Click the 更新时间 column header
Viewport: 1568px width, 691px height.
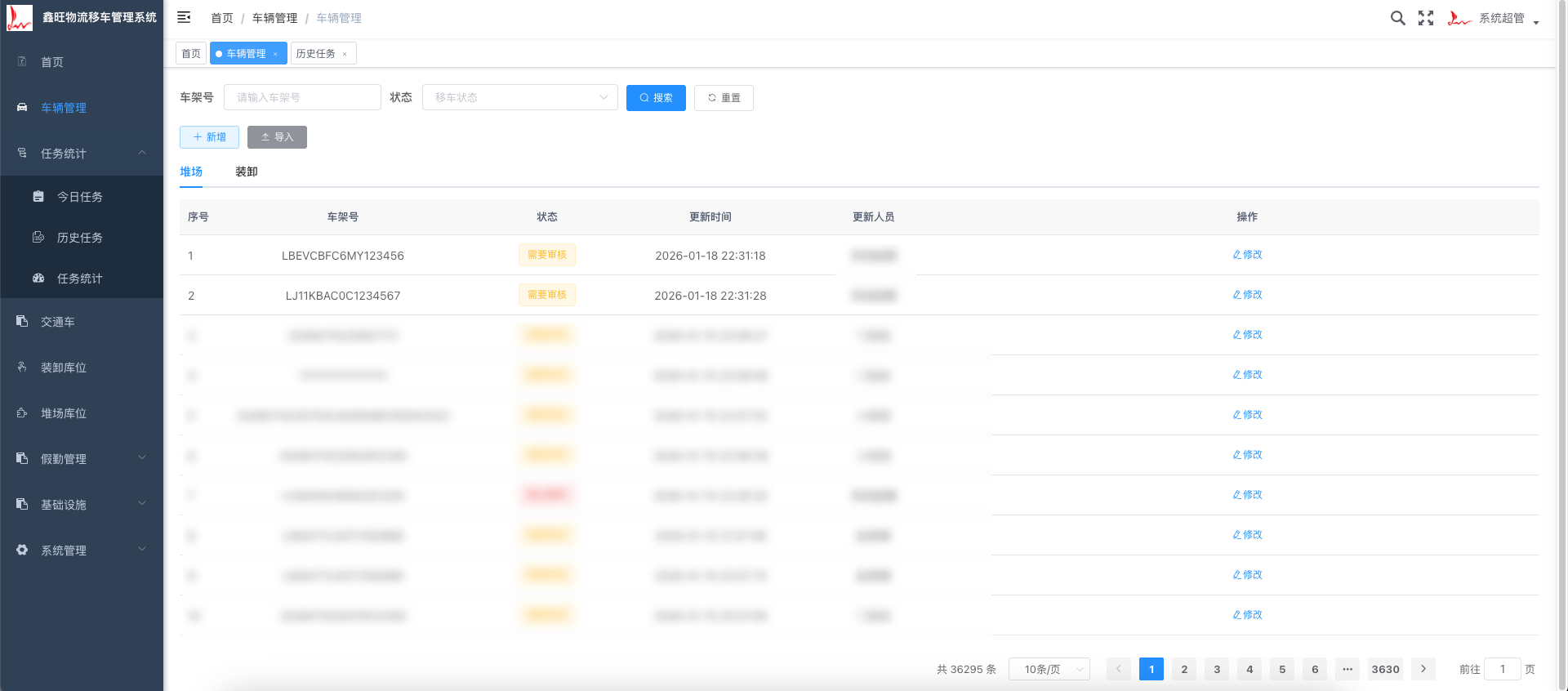click(x=710, y=217)
